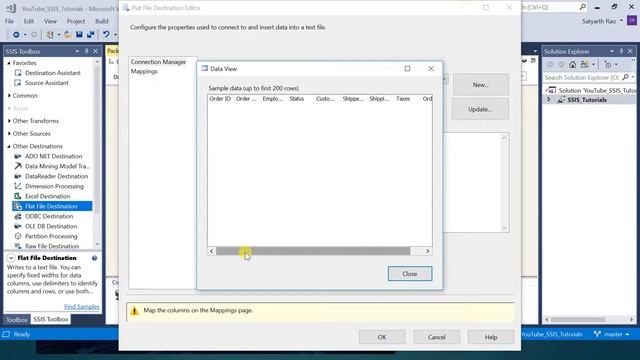Image resolution: width=640 pixels, height=360 pixels.
Task: Select the Connection Manager page
Action: 158,62
